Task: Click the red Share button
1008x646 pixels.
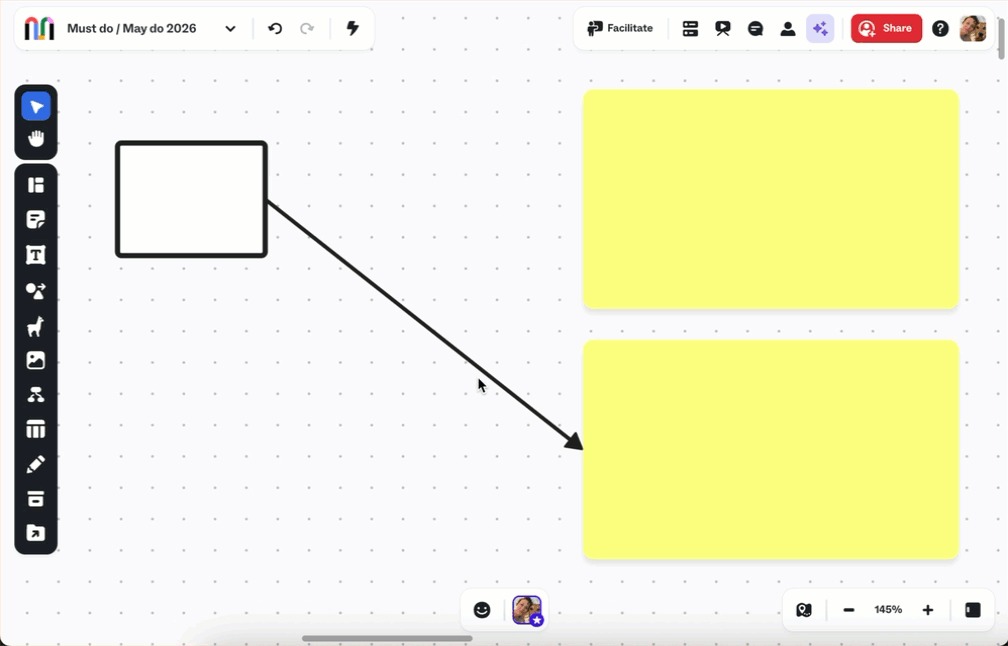Action: point(886,28)
